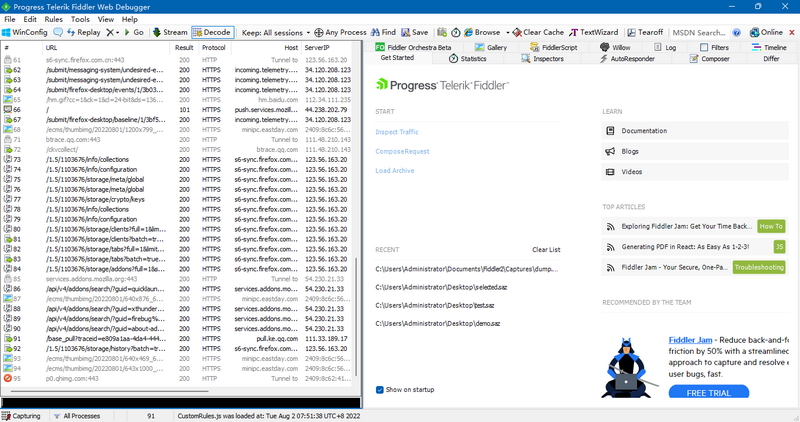Click the blue help icon

[737, 33]
